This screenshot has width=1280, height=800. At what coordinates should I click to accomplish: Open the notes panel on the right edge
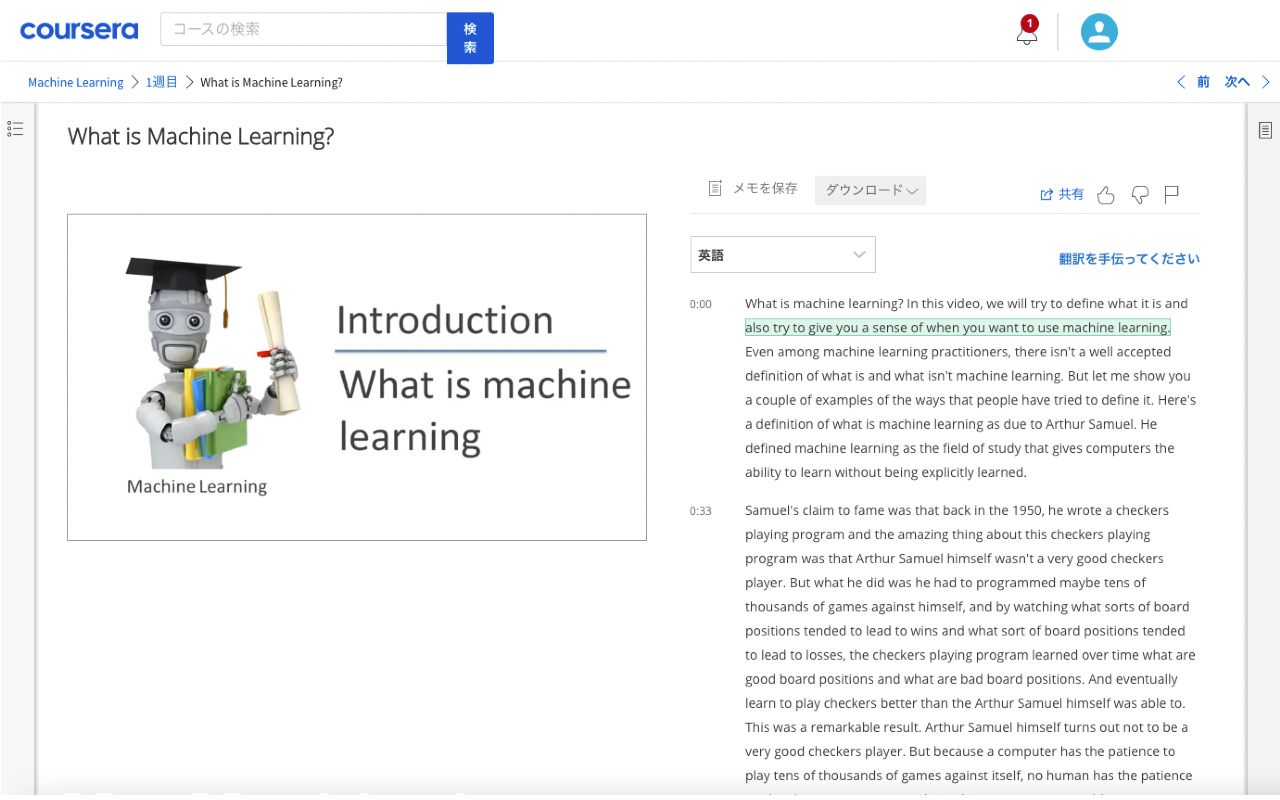click(1265, 129)
